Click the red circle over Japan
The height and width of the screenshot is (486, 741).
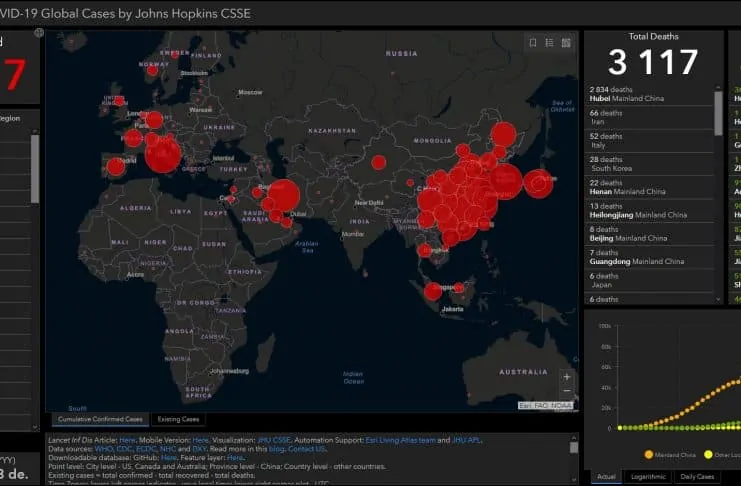click(x=538, y=183)
